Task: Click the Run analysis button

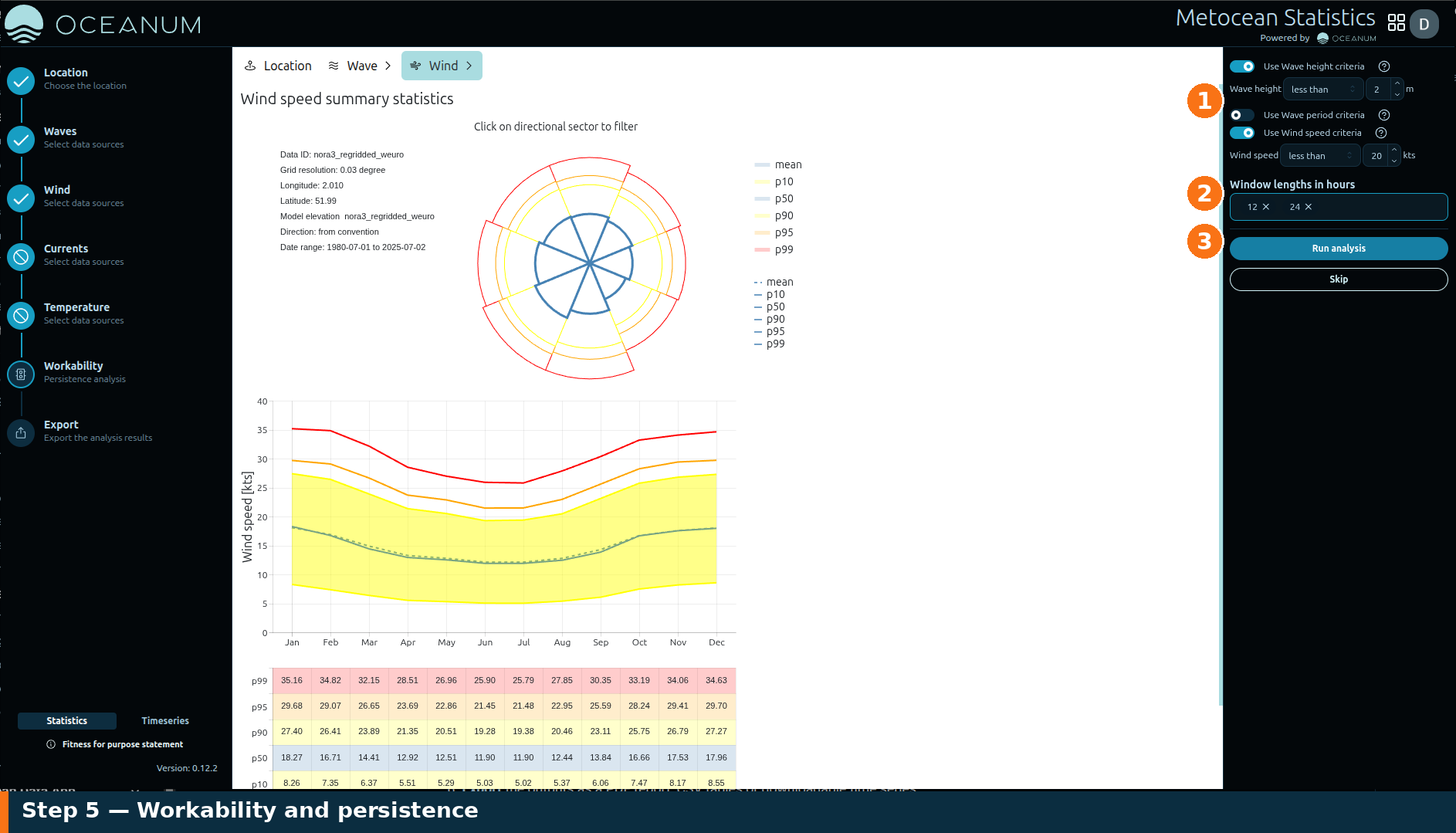Action: [x=1339, y=249]
